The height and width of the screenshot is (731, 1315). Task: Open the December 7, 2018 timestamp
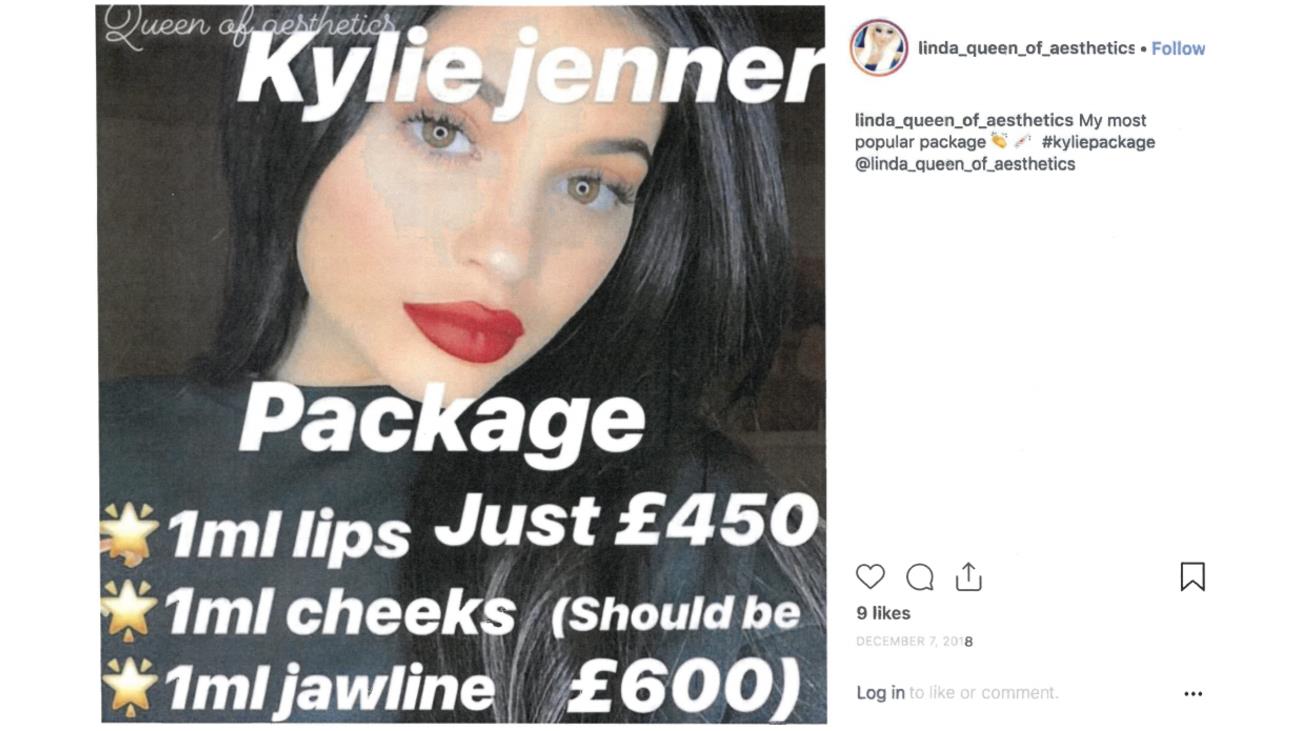click(914, 642)
